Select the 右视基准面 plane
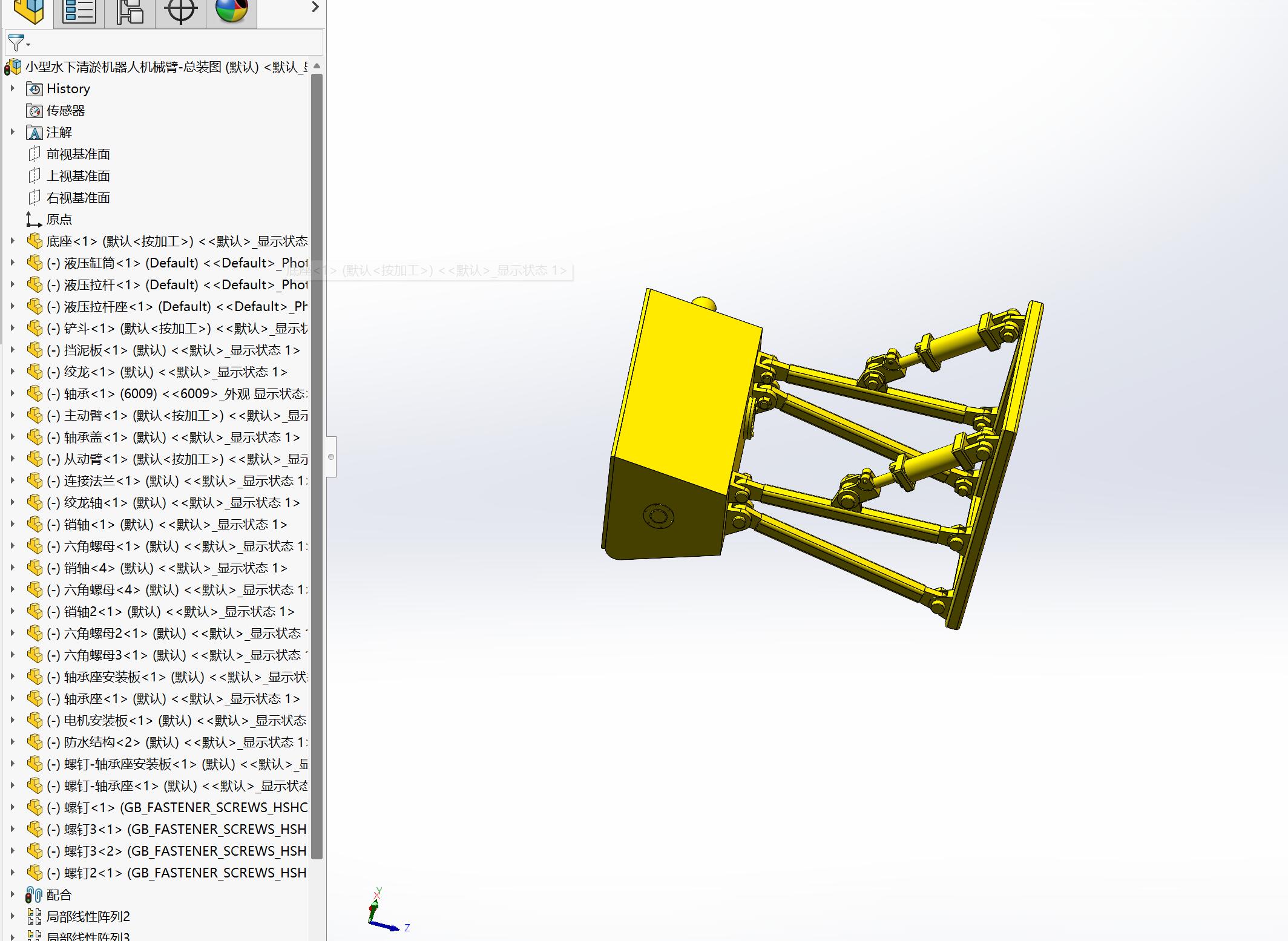The height and width of the screenshot is (941, 1288). (68, 198)
